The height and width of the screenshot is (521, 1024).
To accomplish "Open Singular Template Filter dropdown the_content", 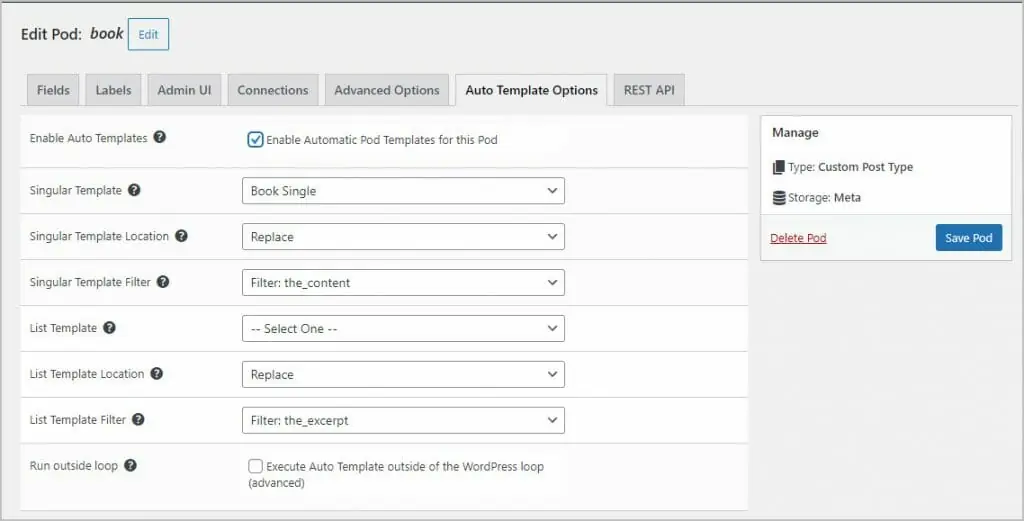I will coord(403,283).
